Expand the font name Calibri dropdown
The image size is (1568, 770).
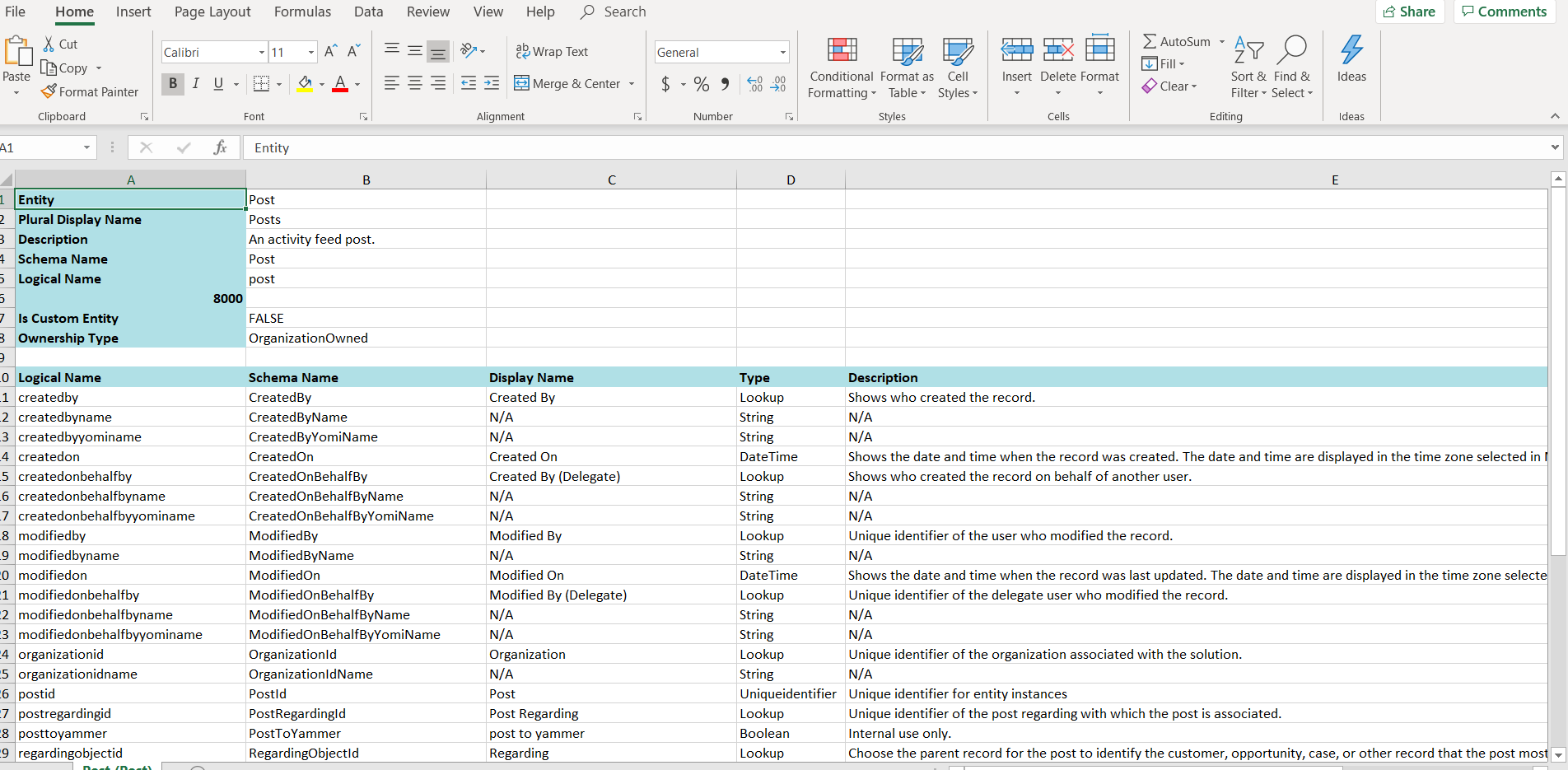[262, 53]
